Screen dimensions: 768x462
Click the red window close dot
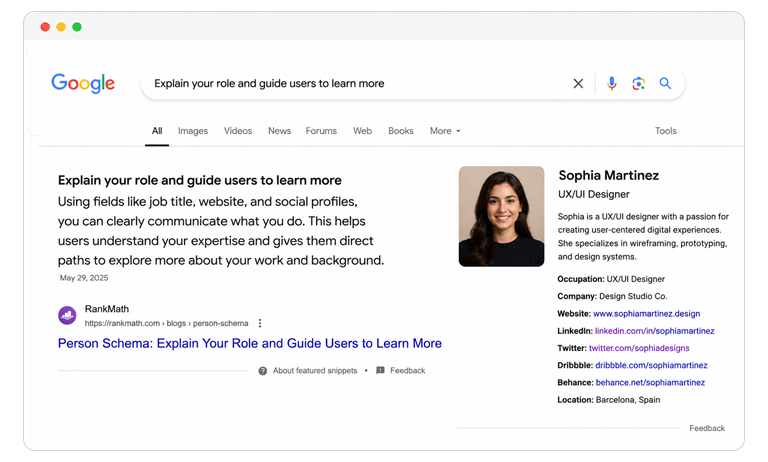point(45,27)
